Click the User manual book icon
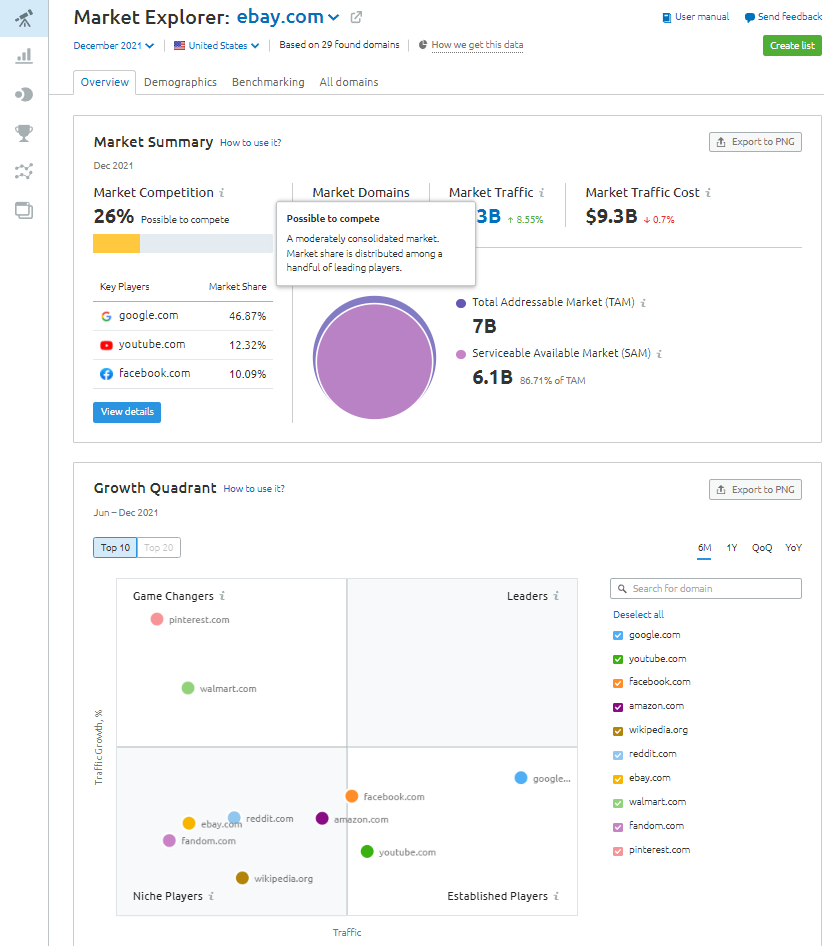This screenshot has height=946, width=824. [667, 17]
